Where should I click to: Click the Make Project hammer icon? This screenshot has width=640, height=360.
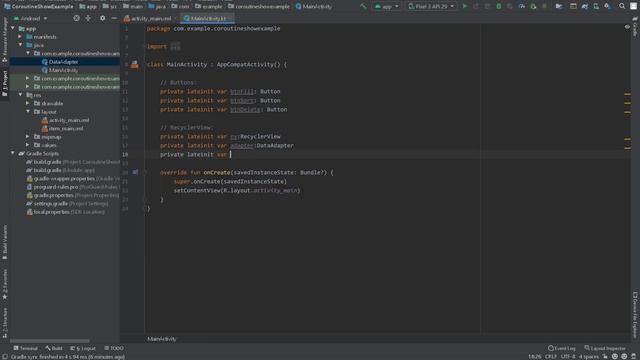(363, 6)
